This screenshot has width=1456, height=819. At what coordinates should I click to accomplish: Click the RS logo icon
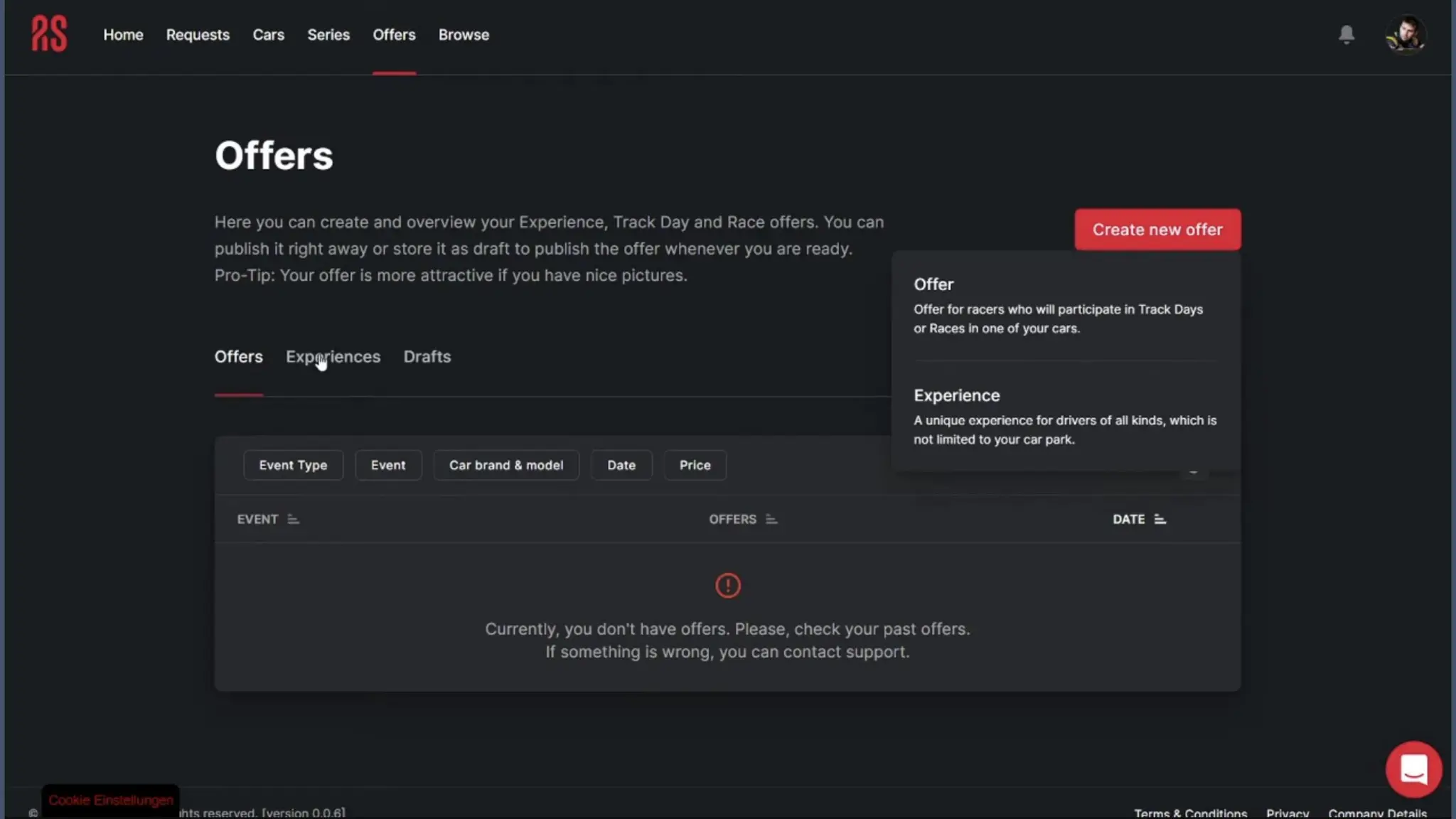click(x=49, y=34)
